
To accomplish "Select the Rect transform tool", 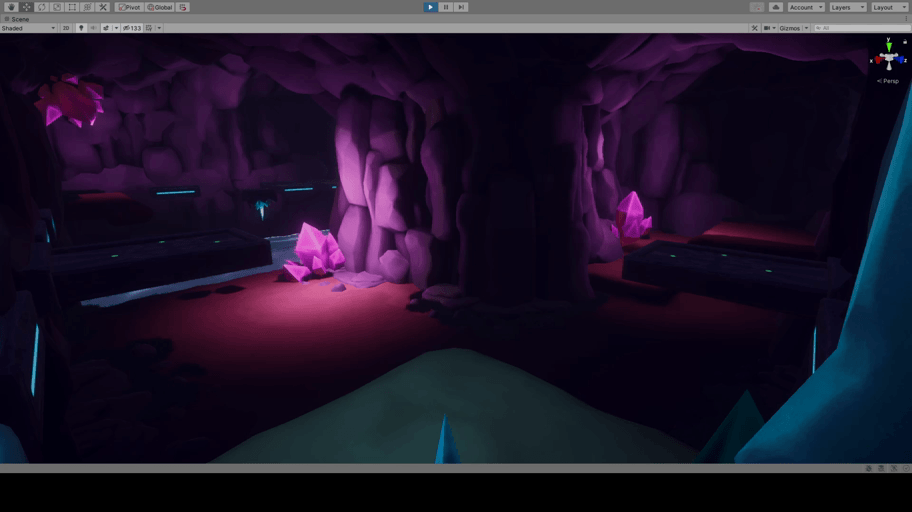I will coord(72,7).
